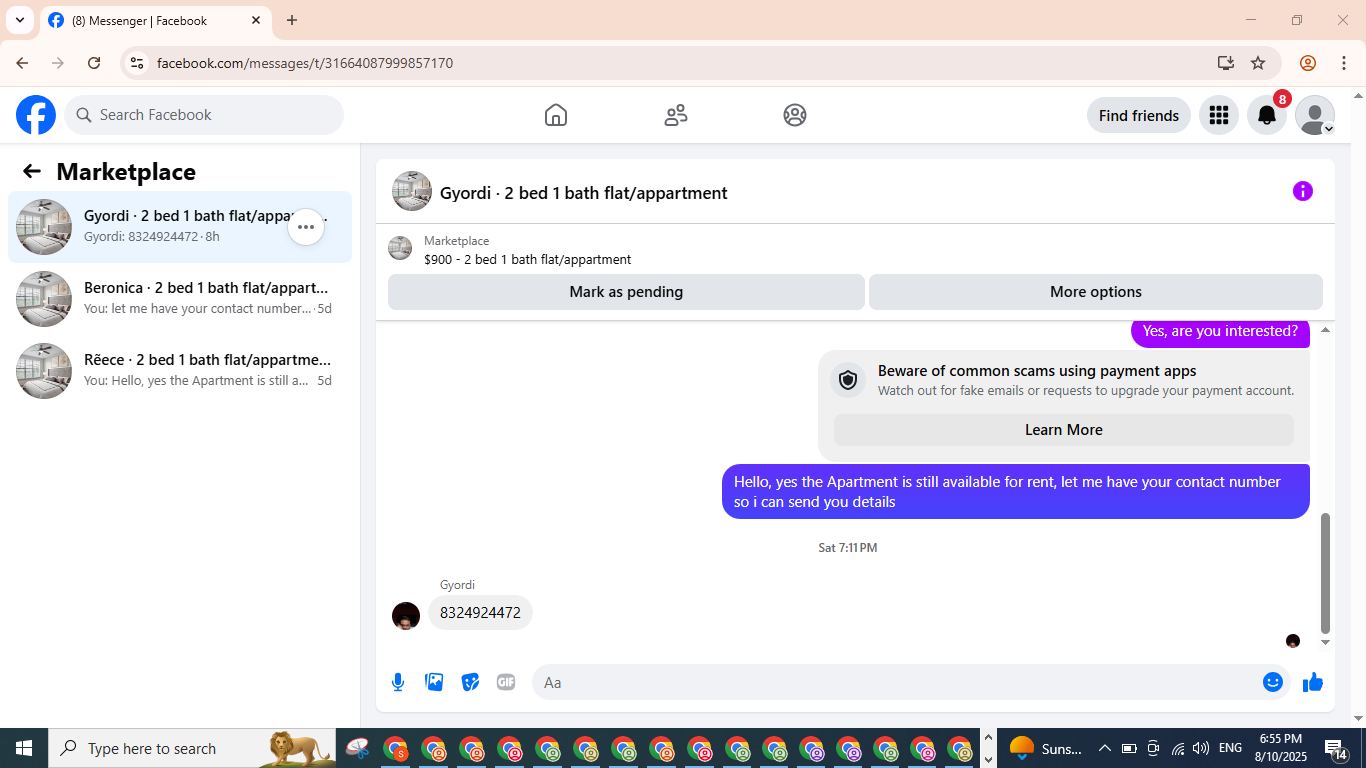Open the Home feed icon
Image resolution: width=1366 pixels, height=768 pixels.
coord(556,115)
